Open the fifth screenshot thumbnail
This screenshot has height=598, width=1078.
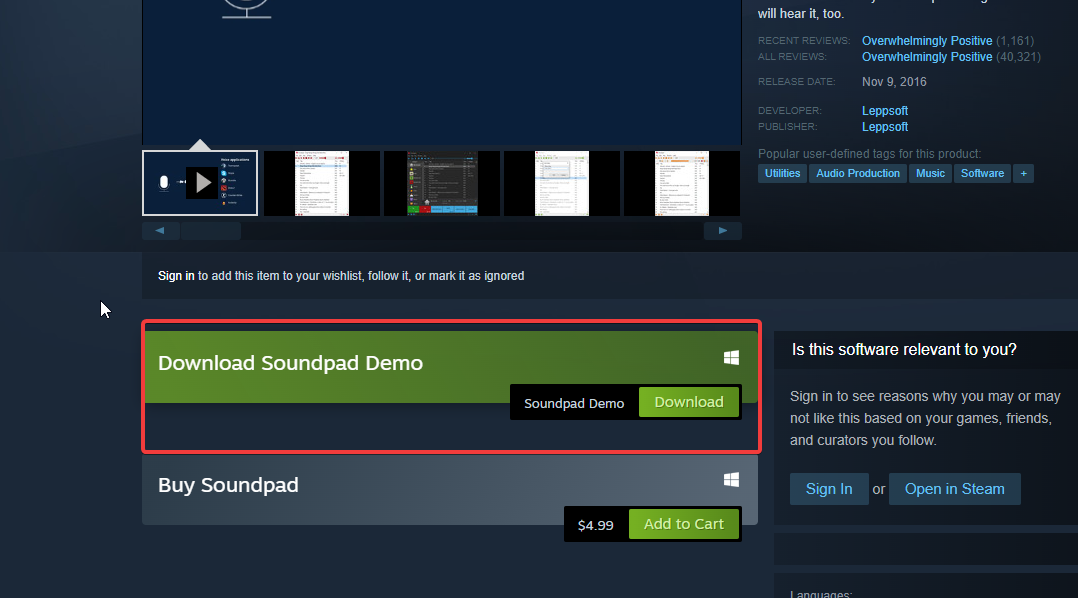pyautogui.click(x=682, y=184)
